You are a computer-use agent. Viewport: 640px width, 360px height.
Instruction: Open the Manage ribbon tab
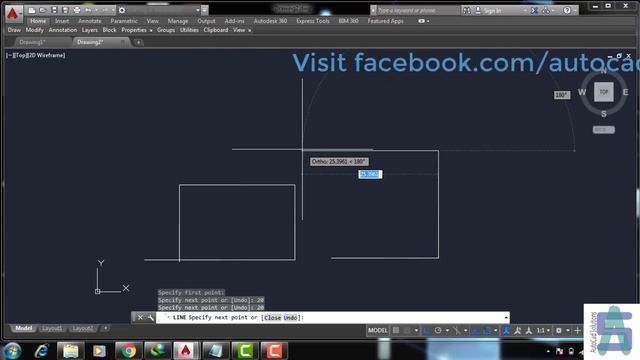178,21
